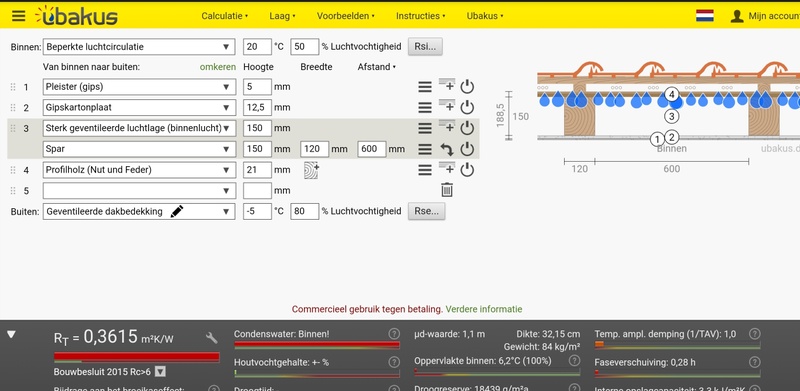
Task: Expand Bouwbesluit 2015 Rc>6 selector
Action: pos(160,372)
